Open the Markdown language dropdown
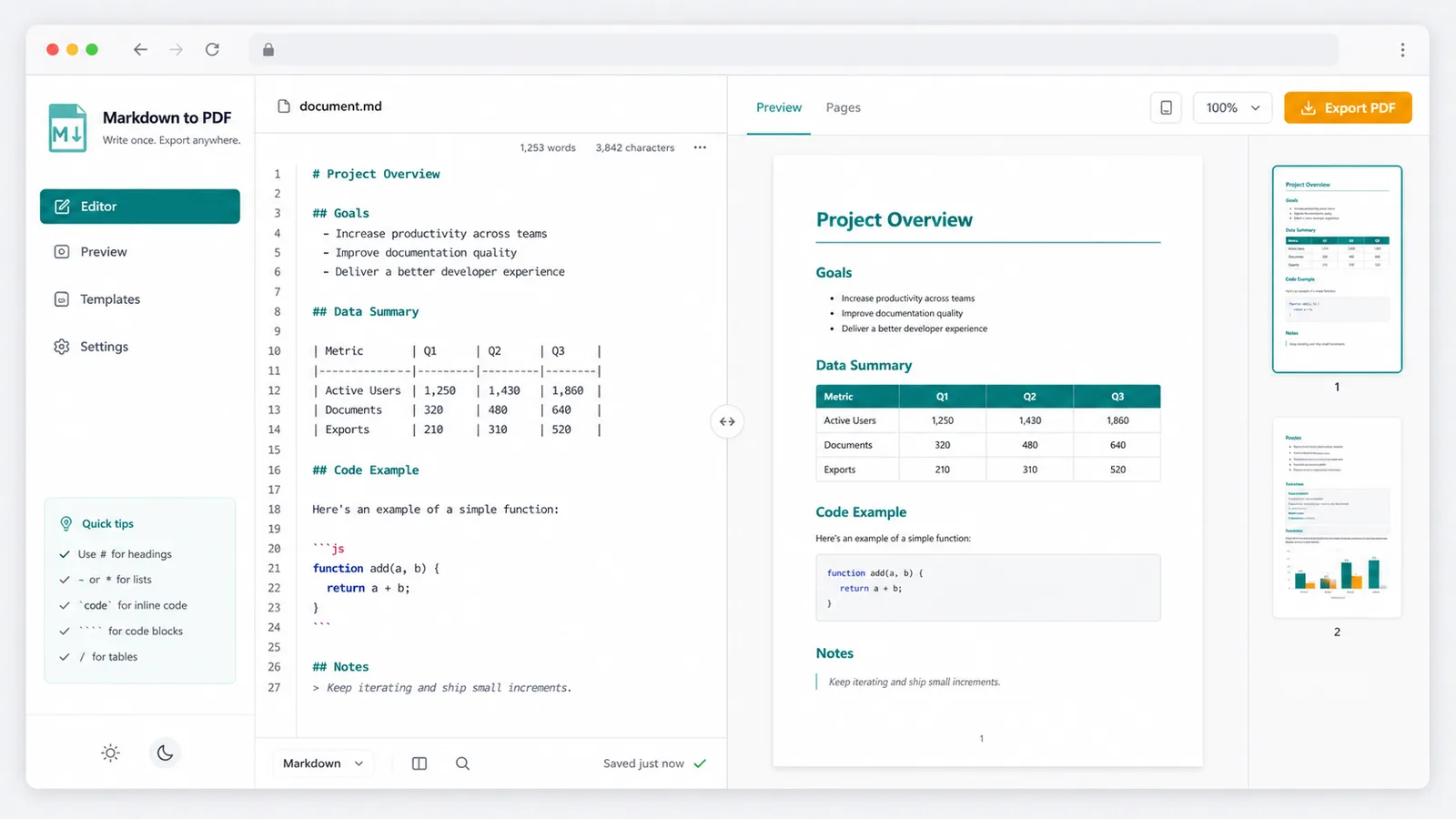The width and height of the screenshot is (1456, 819). pyautogui.click(x=323, y=763)
